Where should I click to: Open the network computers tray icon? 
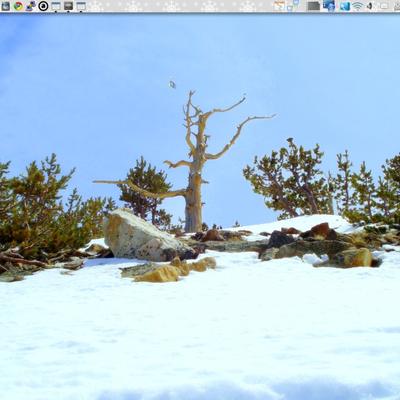click(x=294, y=5)
